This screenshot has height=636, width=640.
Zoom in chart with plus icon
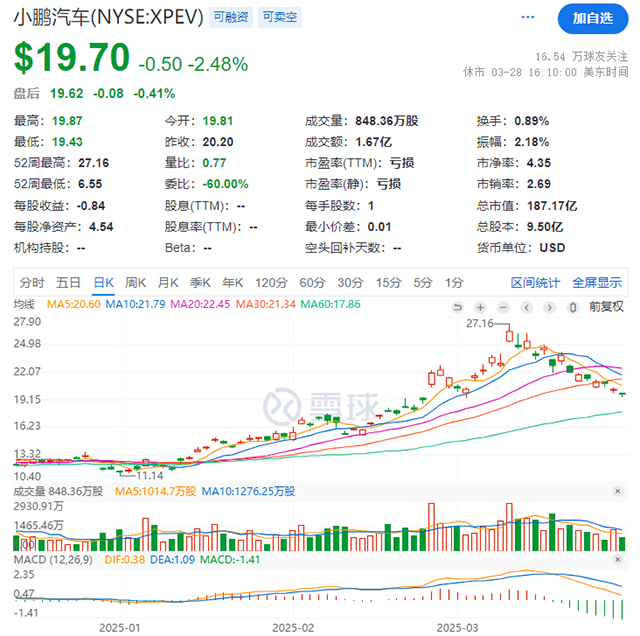click(x=480, y=307)
